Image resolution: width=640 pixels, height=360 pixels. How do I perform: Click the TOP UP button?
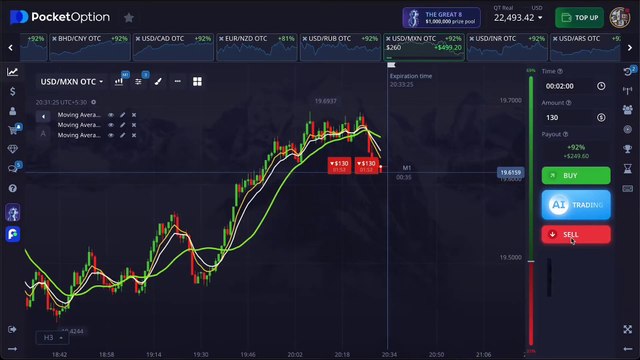(x=579, y=18)
